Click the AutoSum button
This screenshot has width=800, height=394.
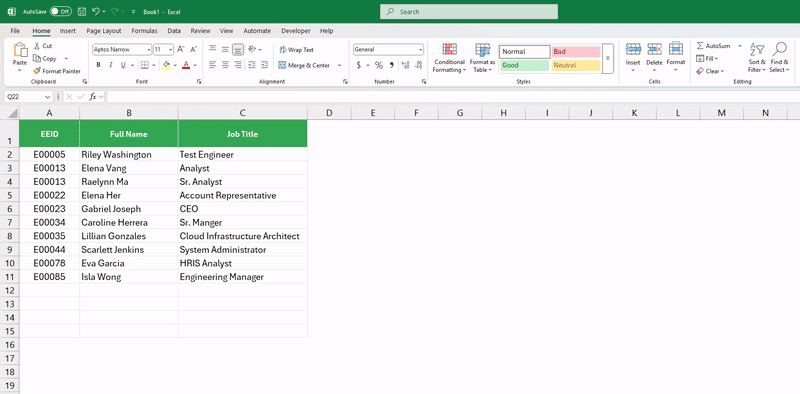[713, 46]
